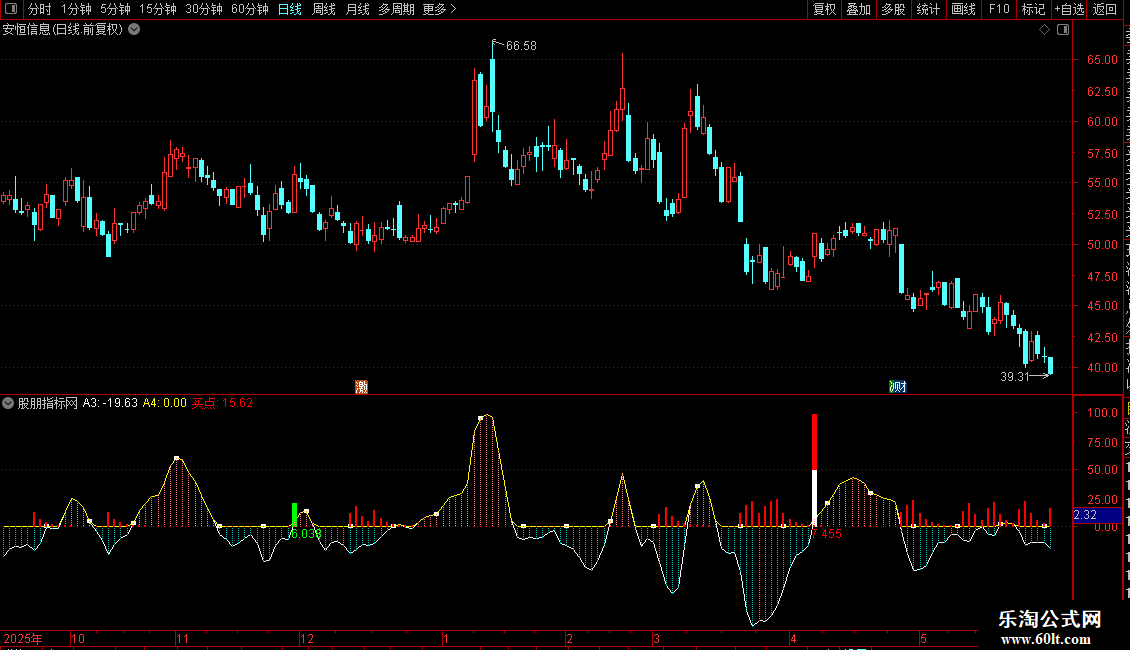Click the 标记 mark button
This screenshot has width=1130, height=650.
[1033, 9]
